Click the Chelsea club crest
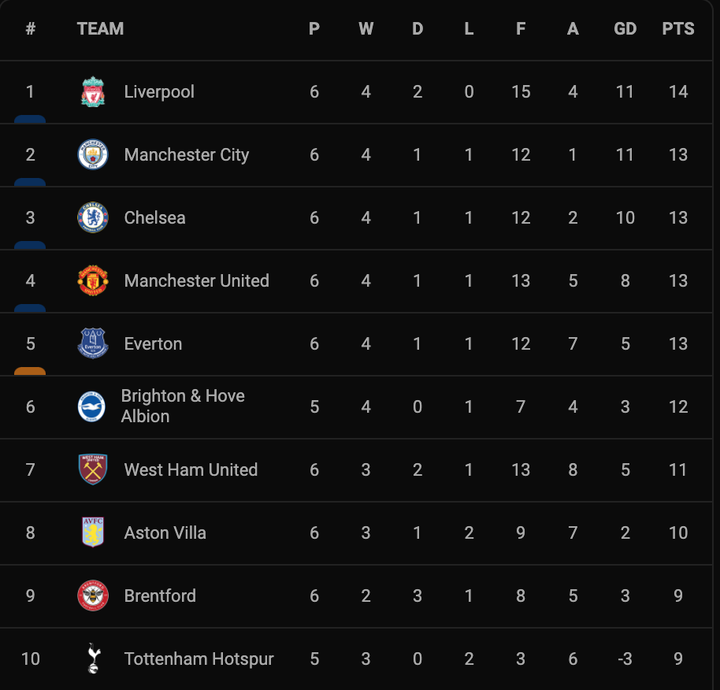This screenshot has width=720, height=690. [x=93, y=218]
